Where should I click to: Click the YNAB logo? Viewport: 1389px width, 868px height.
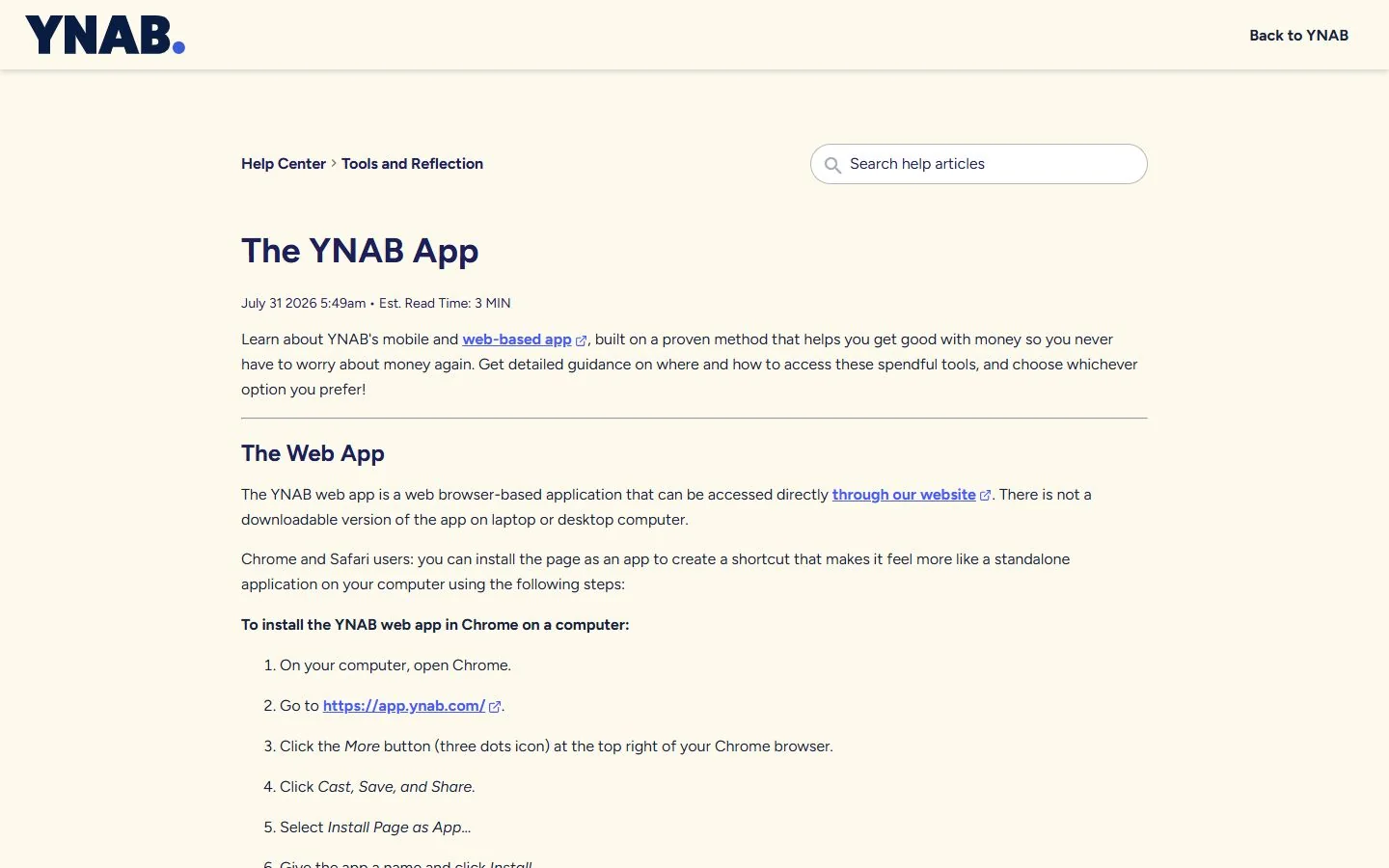pyautogui.click(x=105, y=35)
